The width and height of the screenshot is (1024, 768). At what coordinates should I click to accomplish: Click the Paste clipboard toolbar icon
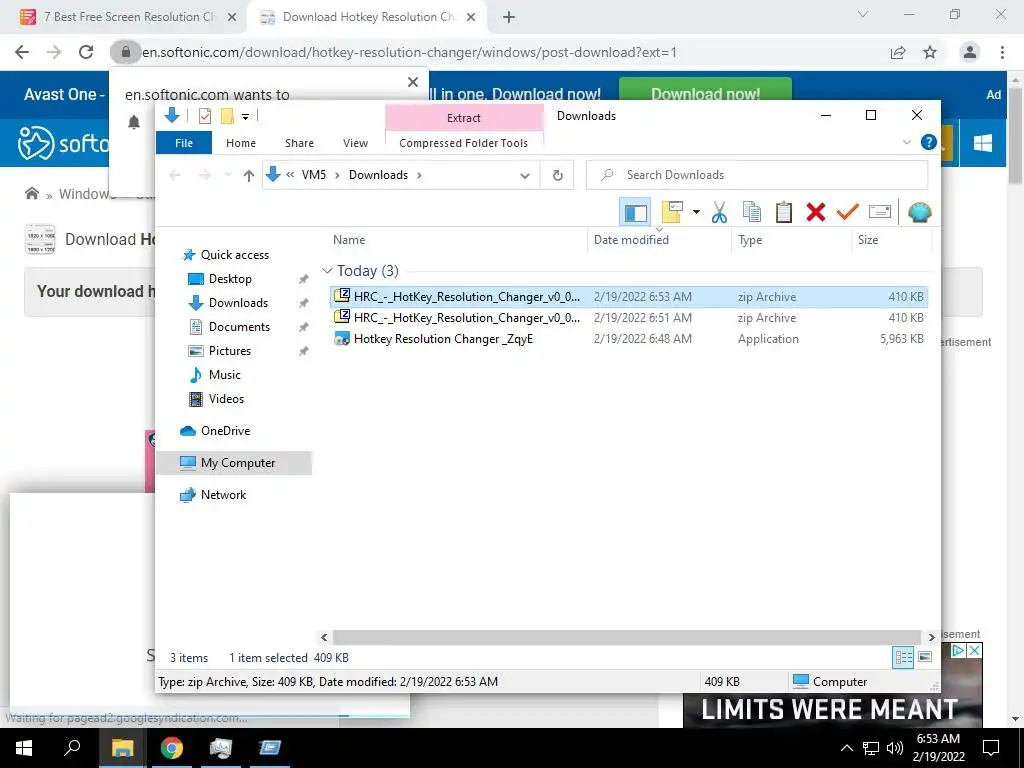click(784, 212)
